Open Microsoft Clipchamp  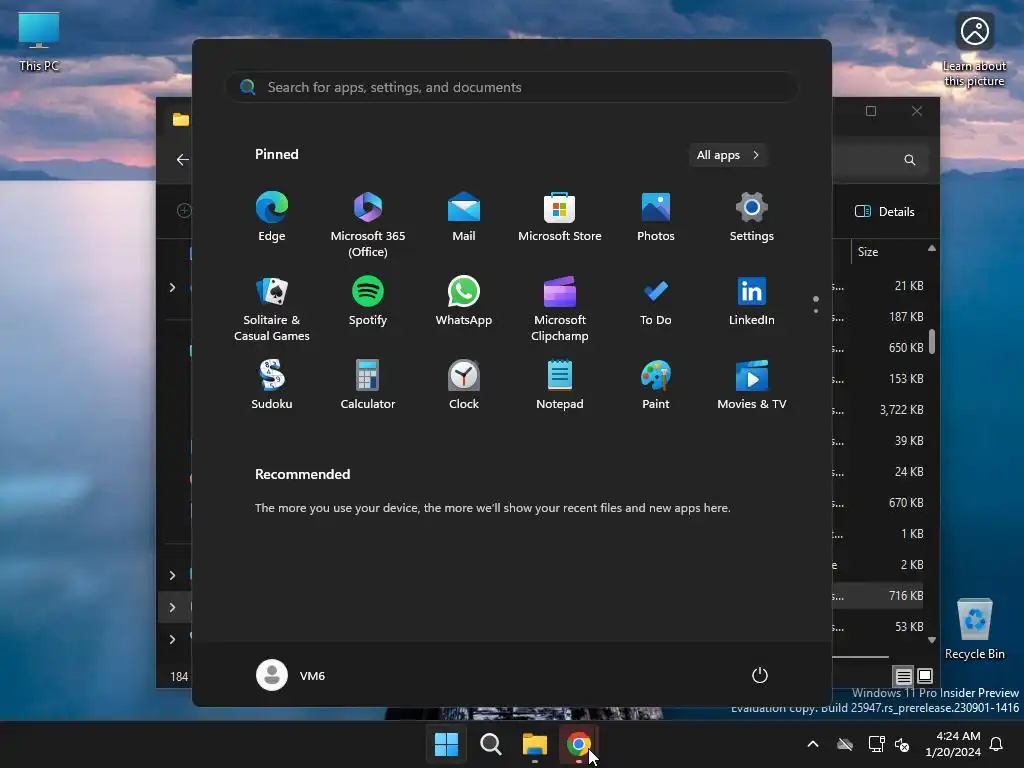coord(560,309)
